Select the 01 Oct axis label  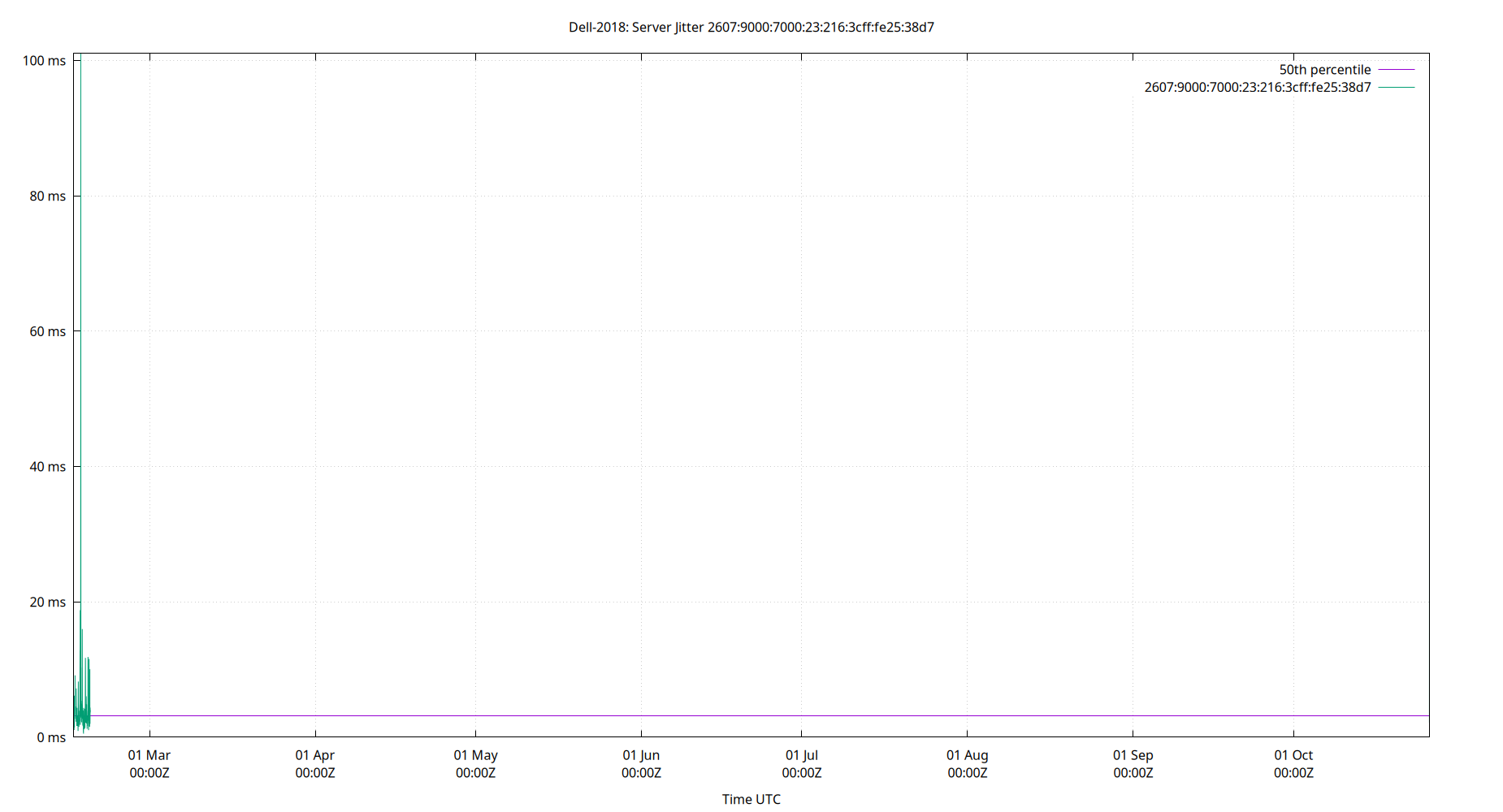pyautogui.click(x=1293, y=755)
